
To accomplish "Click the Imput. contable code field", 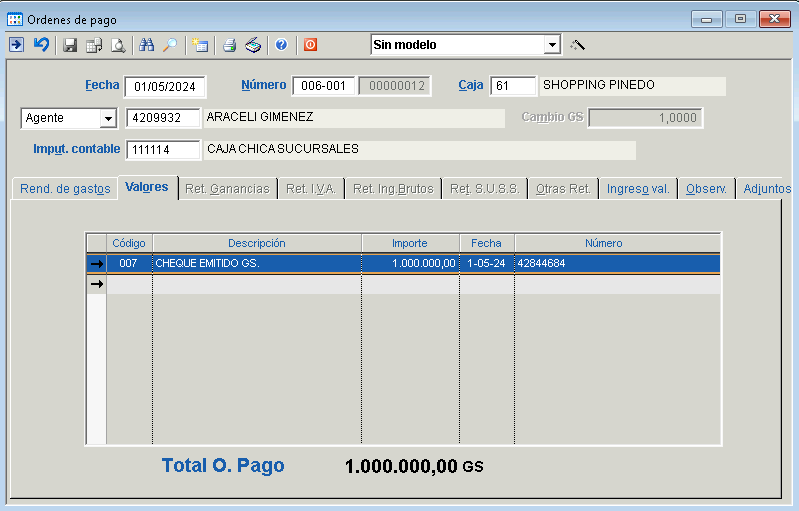I will click(164, 151).
